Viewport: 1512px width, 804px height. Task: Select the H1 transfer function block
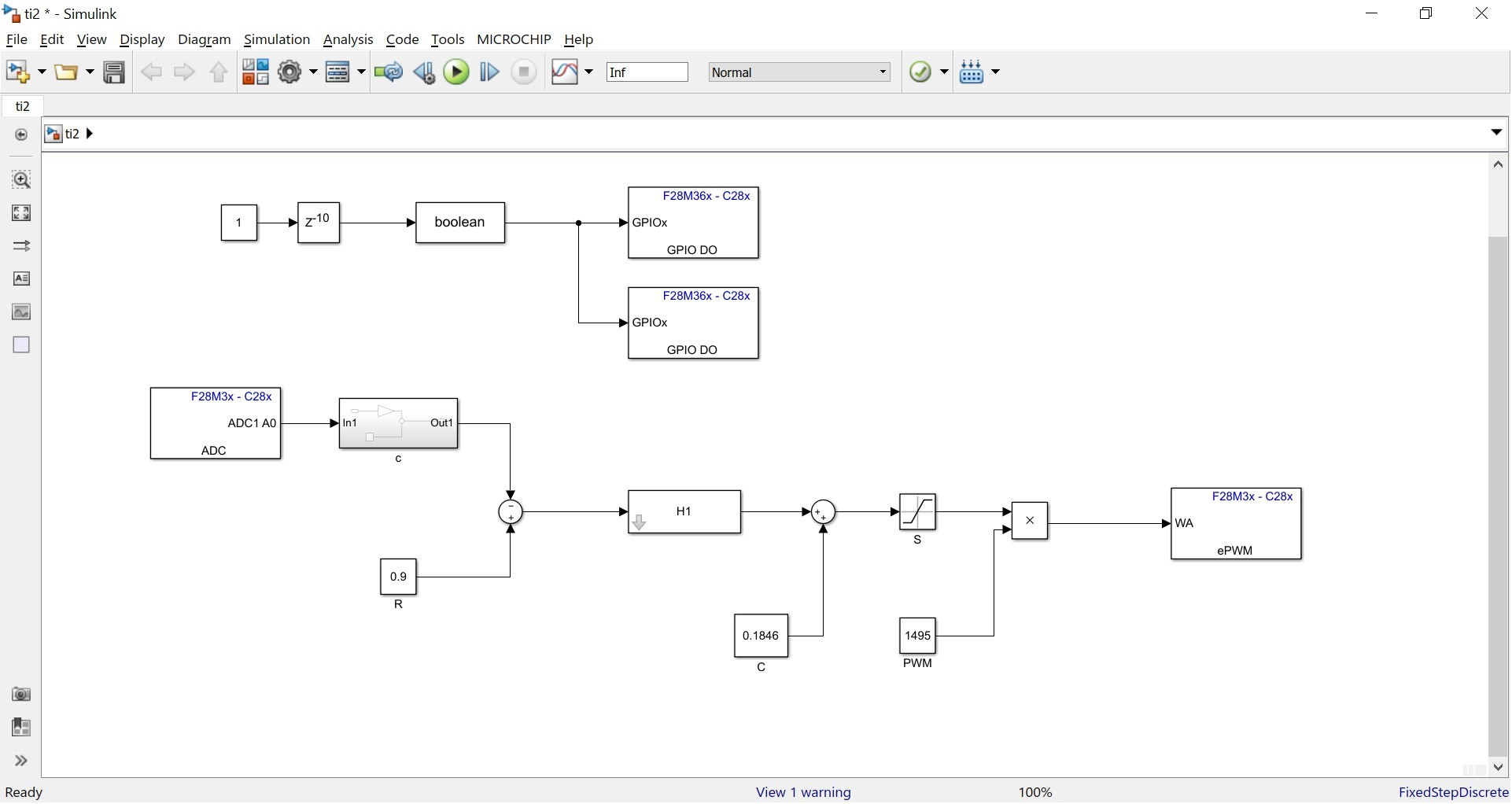[x=684, y=512]
